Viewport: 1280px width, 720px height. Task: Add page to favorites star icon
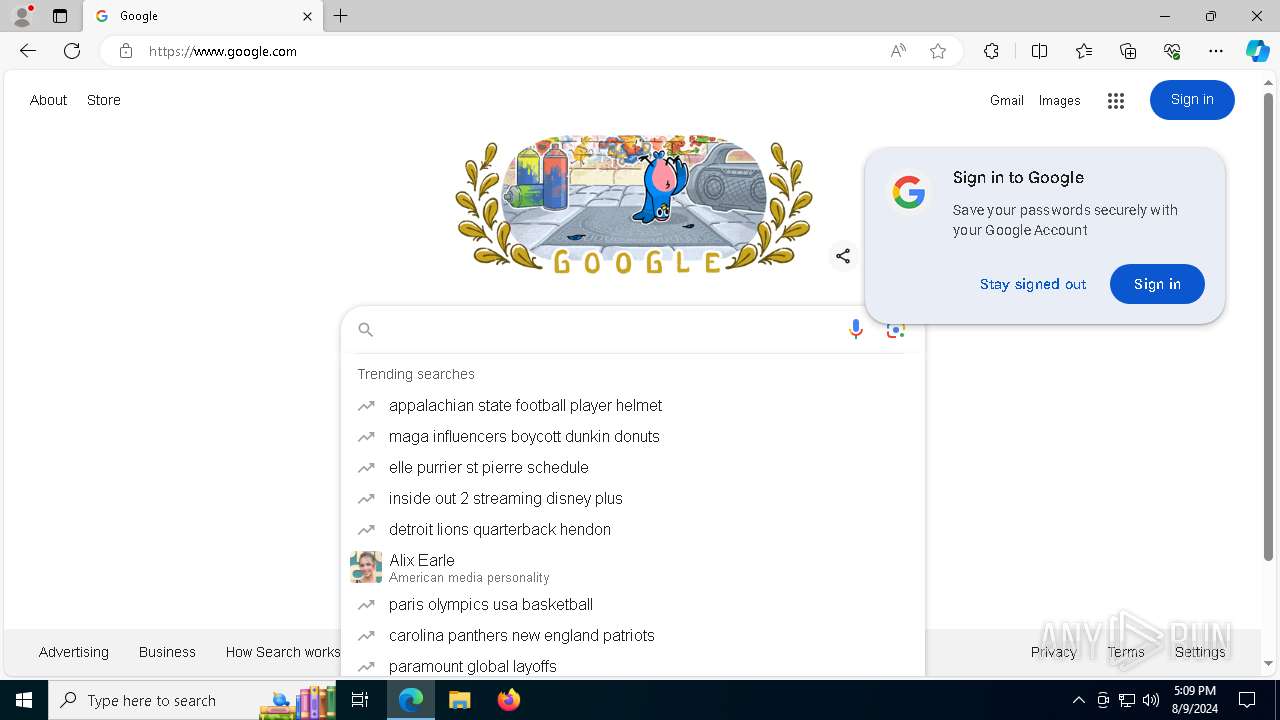938,51
